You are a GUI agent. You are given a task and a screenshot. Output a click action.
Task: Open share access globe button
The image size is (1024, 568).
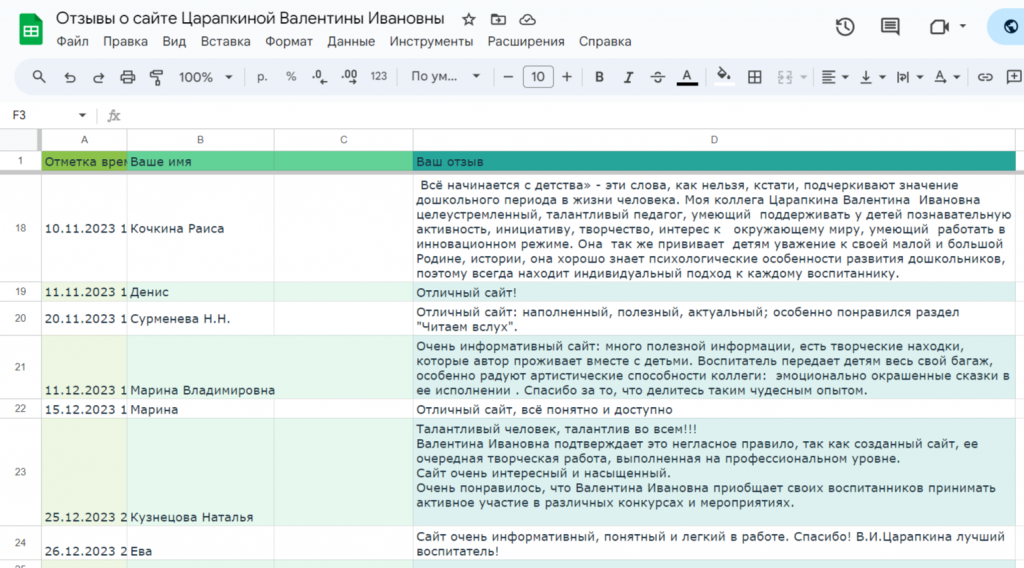pyautogui.click(x=1010, y=27)
